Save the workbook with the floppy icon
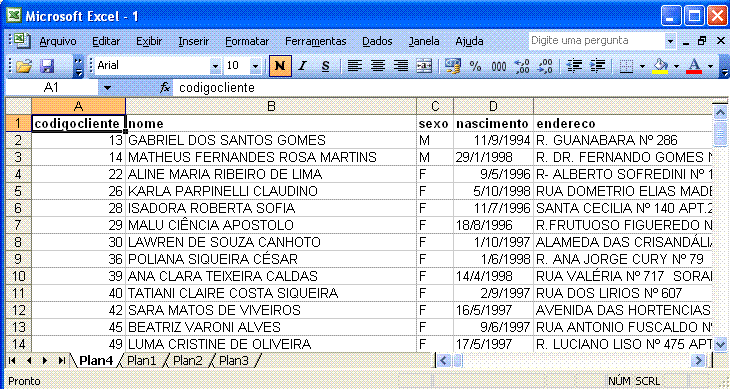The height and width of the screenshot is (389, 730). click(x=47, y=67)
